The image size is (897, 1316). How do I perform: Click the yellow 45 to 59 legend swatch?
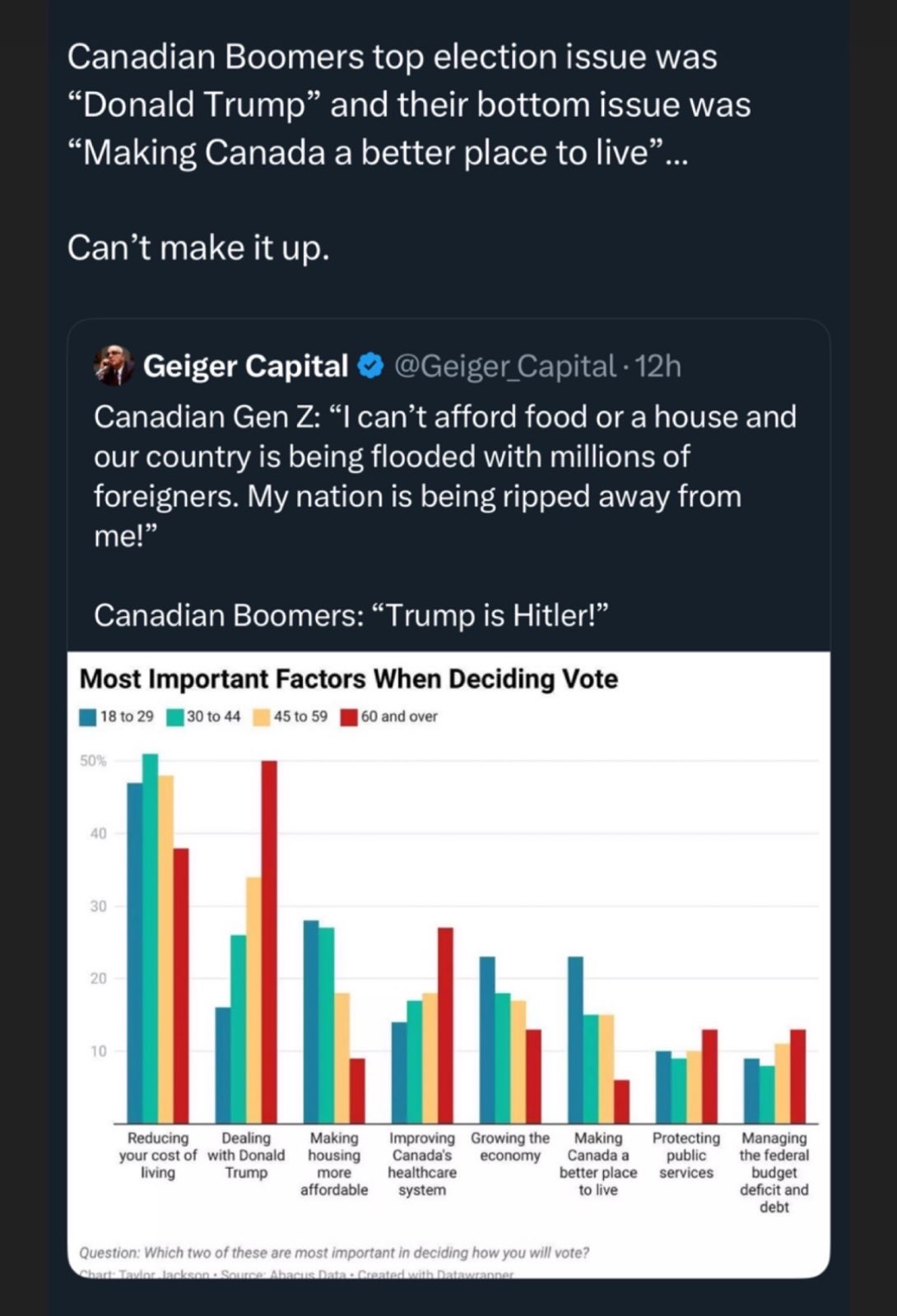coord(261,717)
